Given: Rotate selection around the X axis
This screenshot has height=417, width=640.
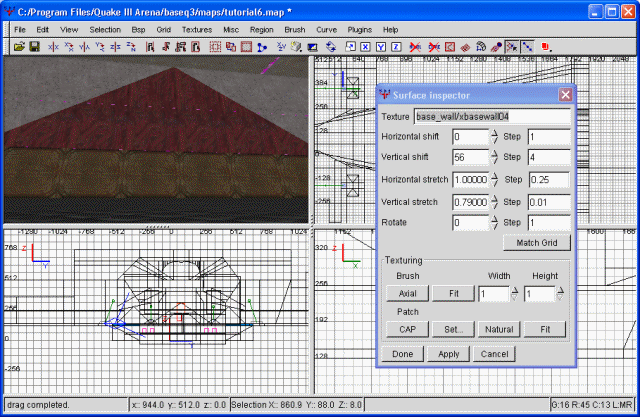Looking at the screenshot, I should [x=69, y=47].
